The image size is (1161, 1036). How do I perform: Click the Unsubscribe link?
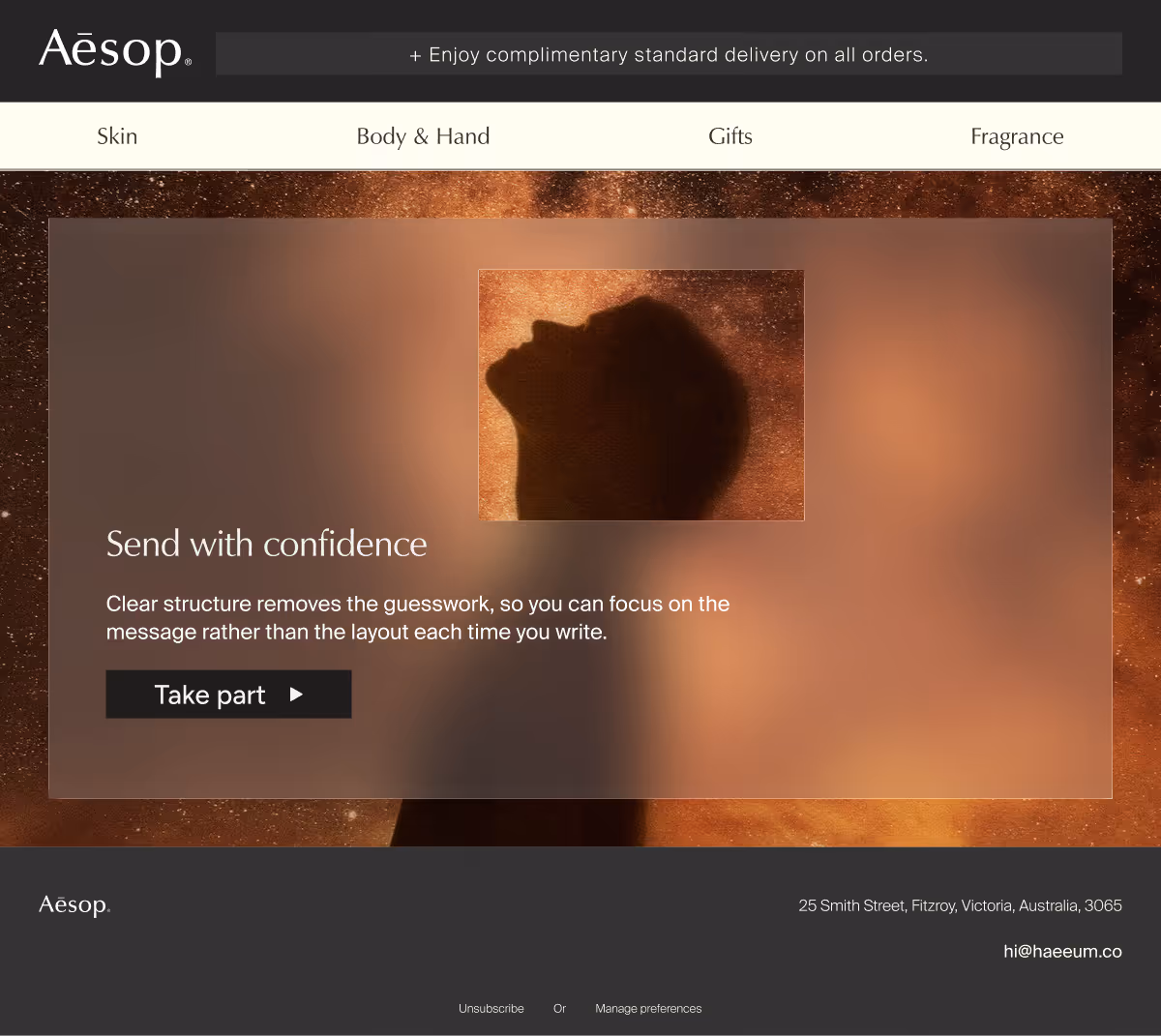[x=491, y=1008]
